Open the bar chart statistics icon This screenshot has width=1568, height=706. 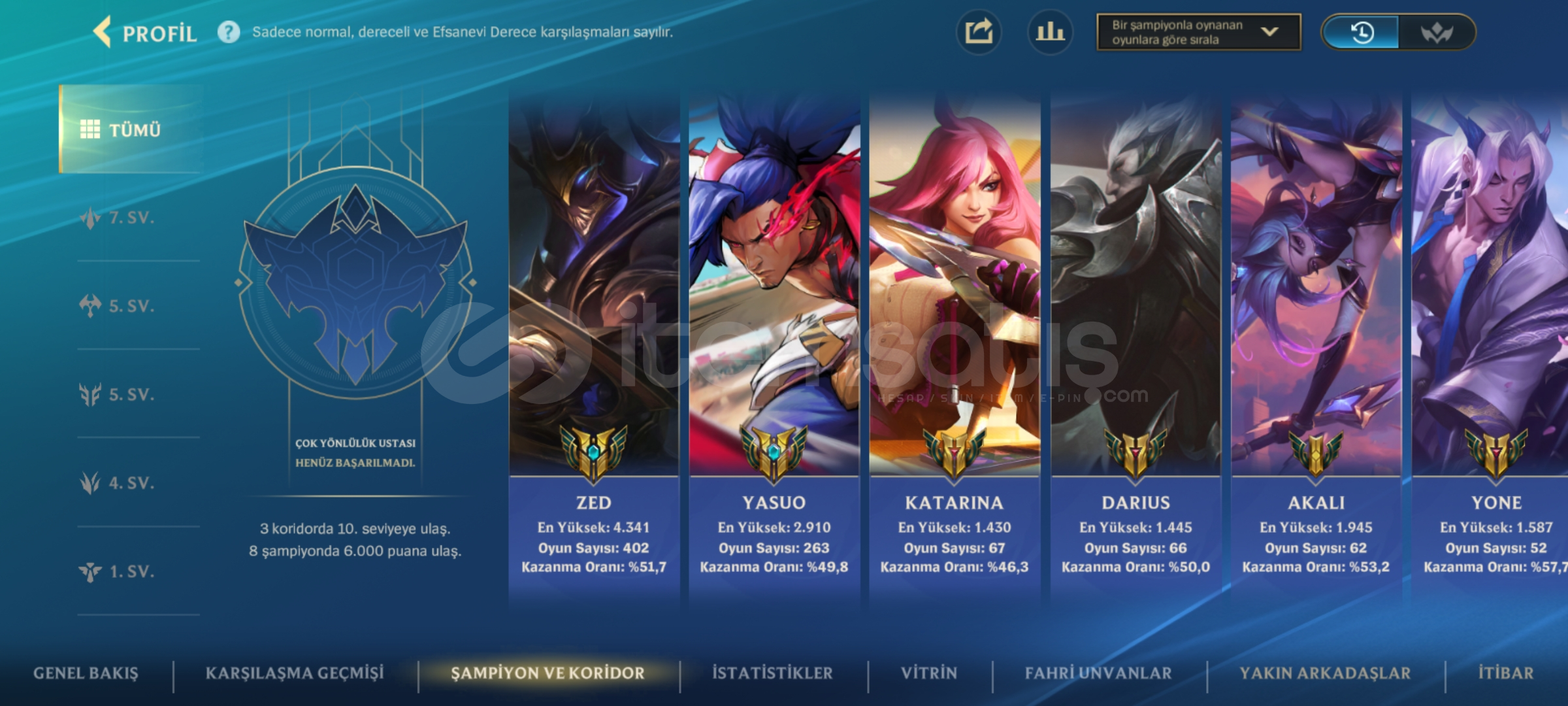click(x=1050, y=32)
